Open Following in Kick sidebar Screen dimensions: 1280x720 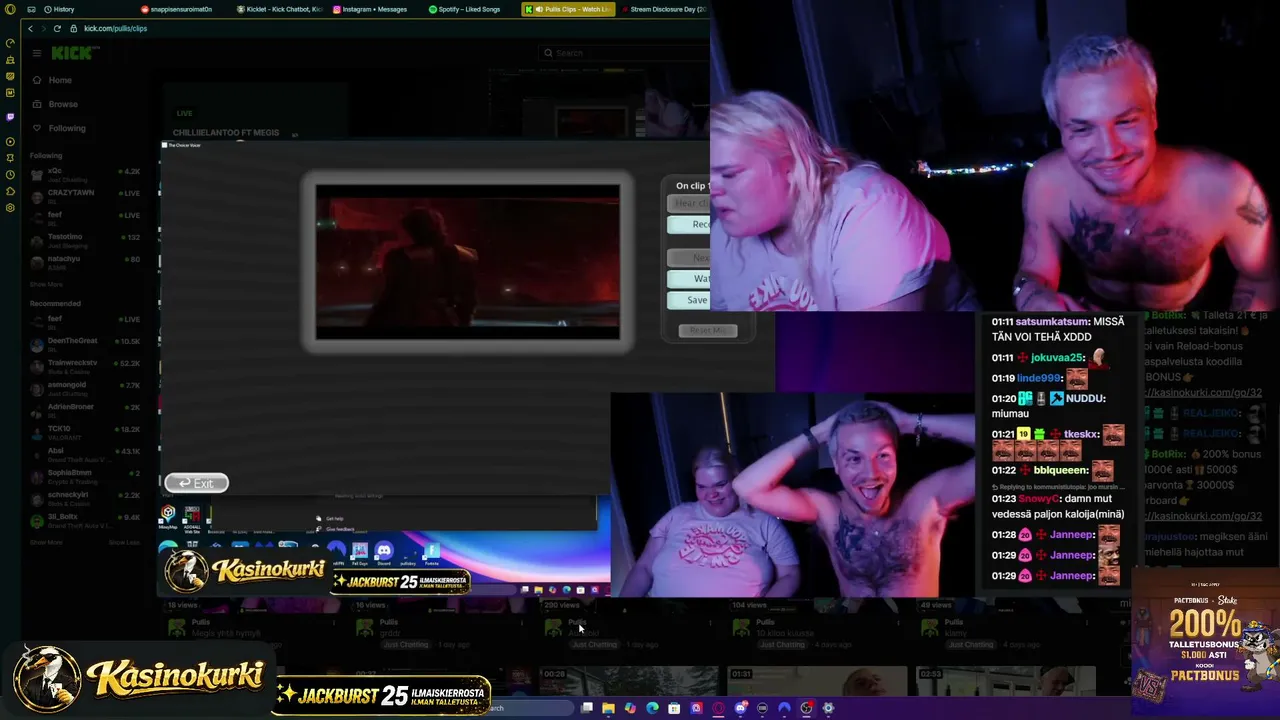click(x=67, y=128)
